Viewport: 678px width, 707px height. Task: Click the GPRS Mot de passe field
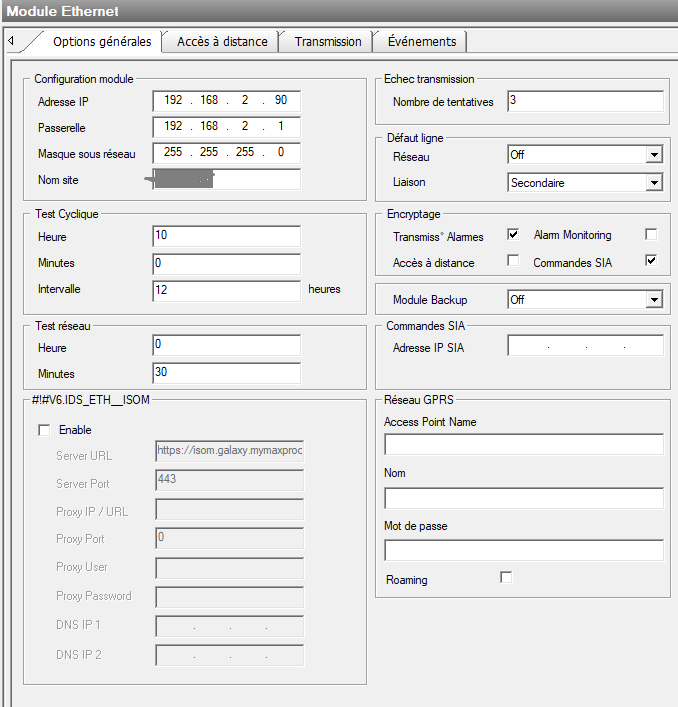[523, 550]
